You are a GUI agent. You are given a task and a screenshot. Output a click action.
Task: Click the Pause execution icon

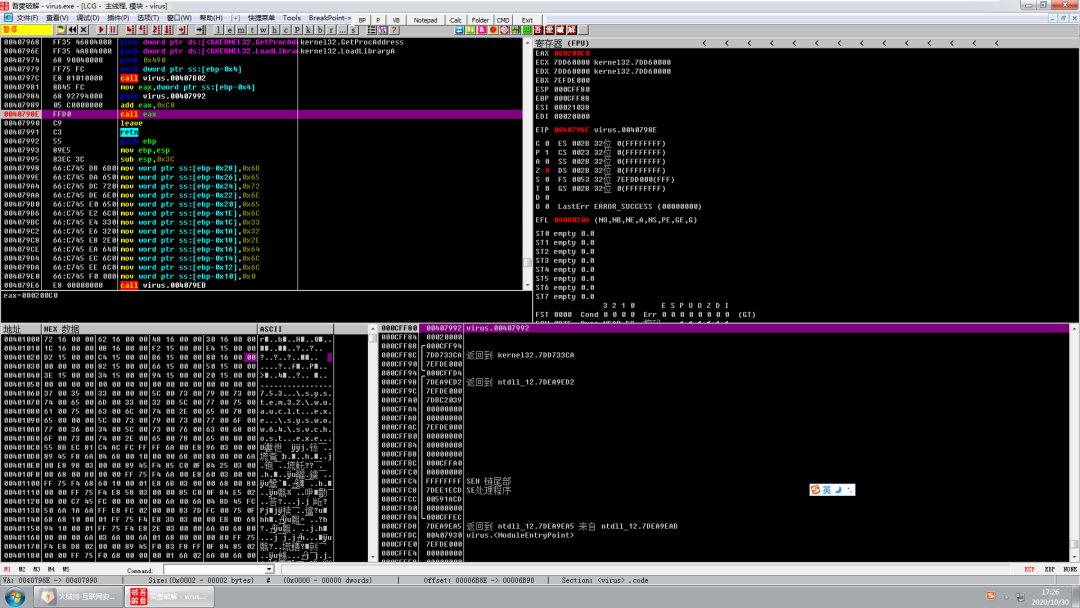[113, 30]
